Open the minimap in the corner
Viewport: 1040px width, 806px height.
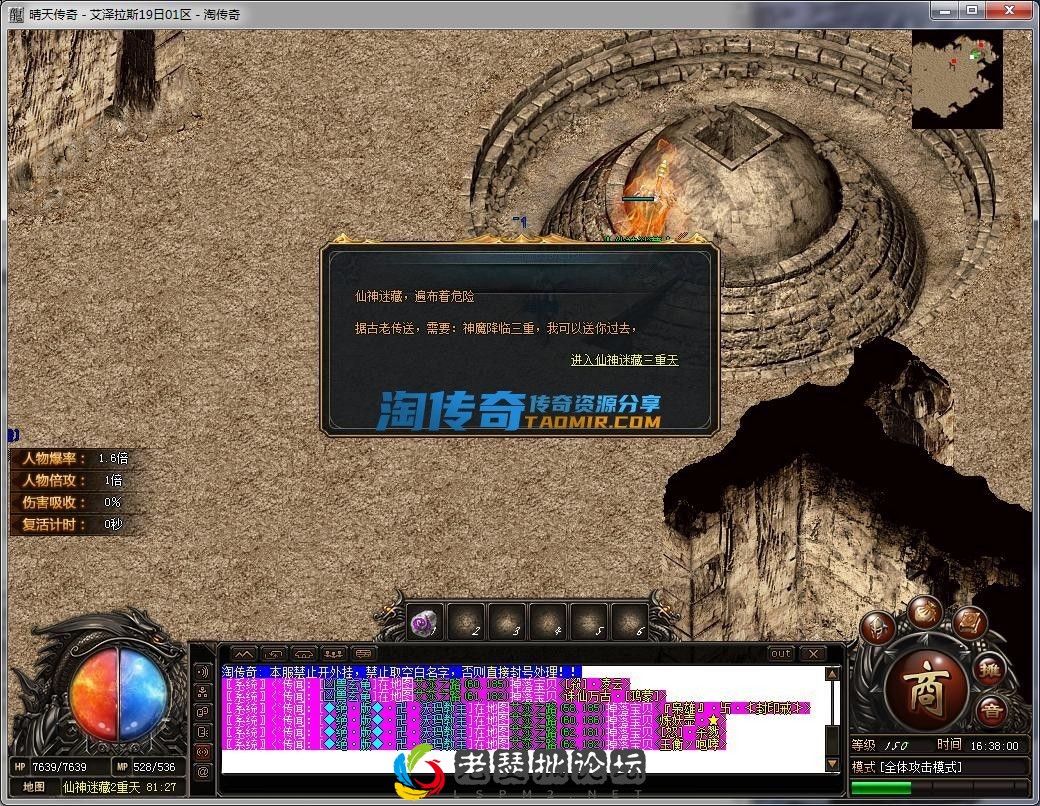(x=957, y=80)
